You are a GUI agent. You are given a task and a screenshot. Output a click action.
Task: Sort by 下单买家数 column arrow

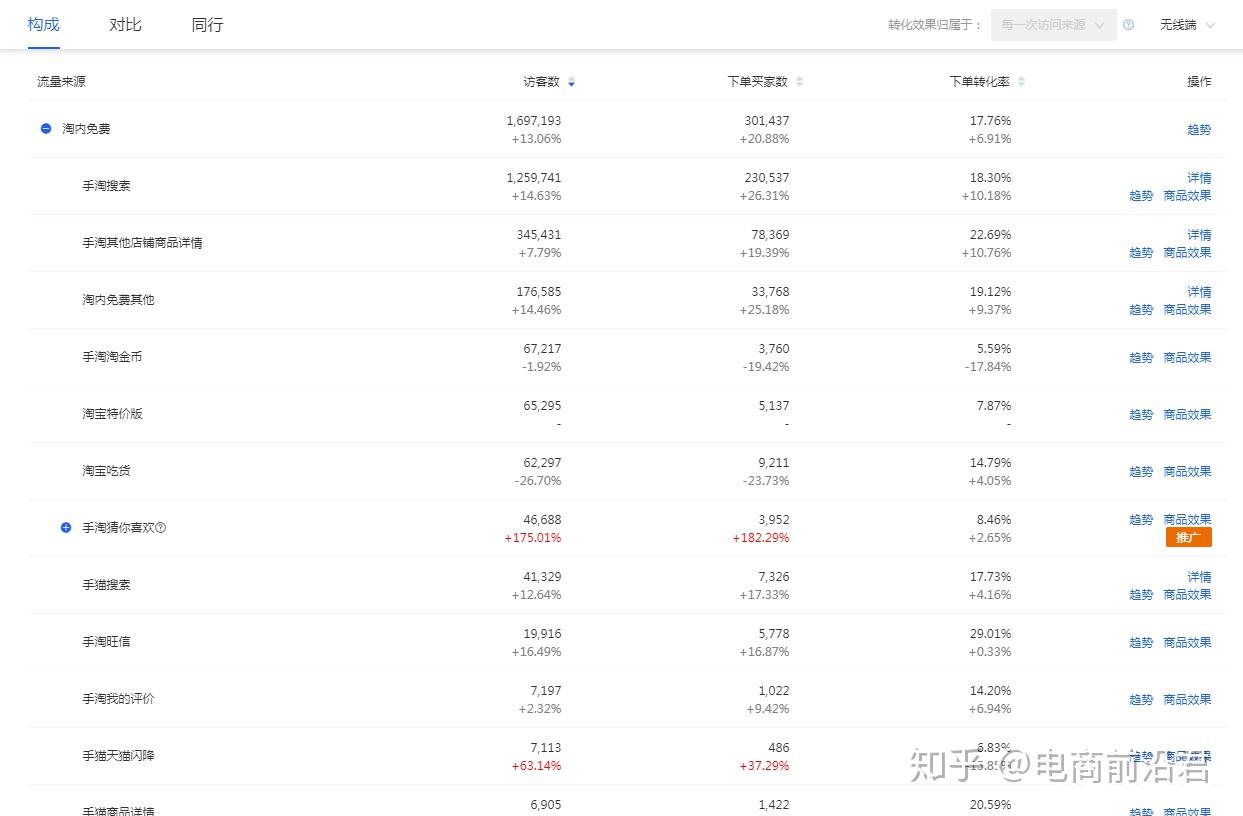(799, 82)
